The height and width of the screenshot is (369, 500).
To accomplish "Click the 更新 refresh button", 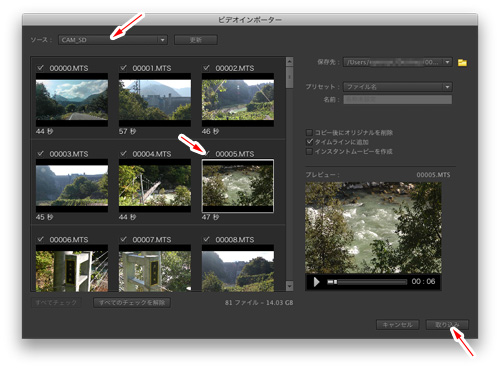I will 196,40.
